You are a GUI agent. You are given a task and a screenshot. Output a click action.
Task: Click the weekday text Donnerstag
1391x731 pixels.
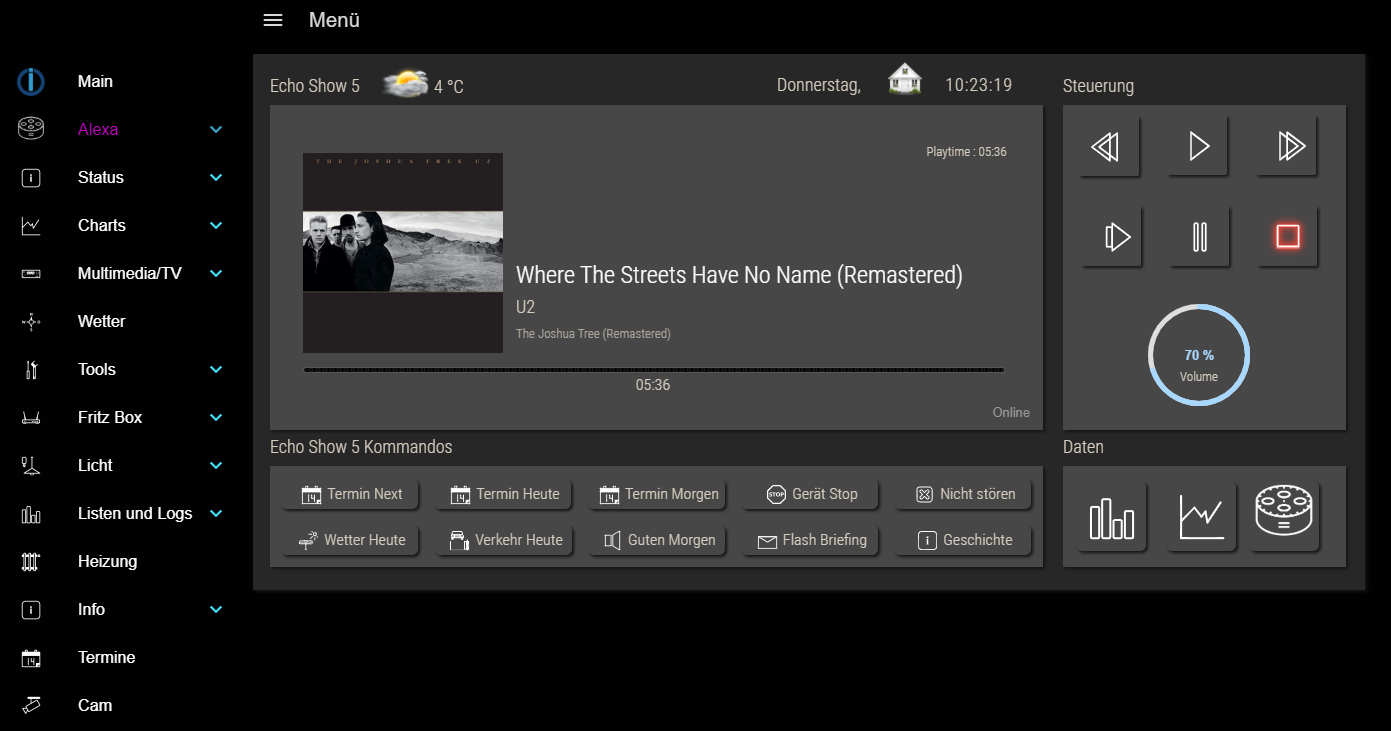point(819,86)
